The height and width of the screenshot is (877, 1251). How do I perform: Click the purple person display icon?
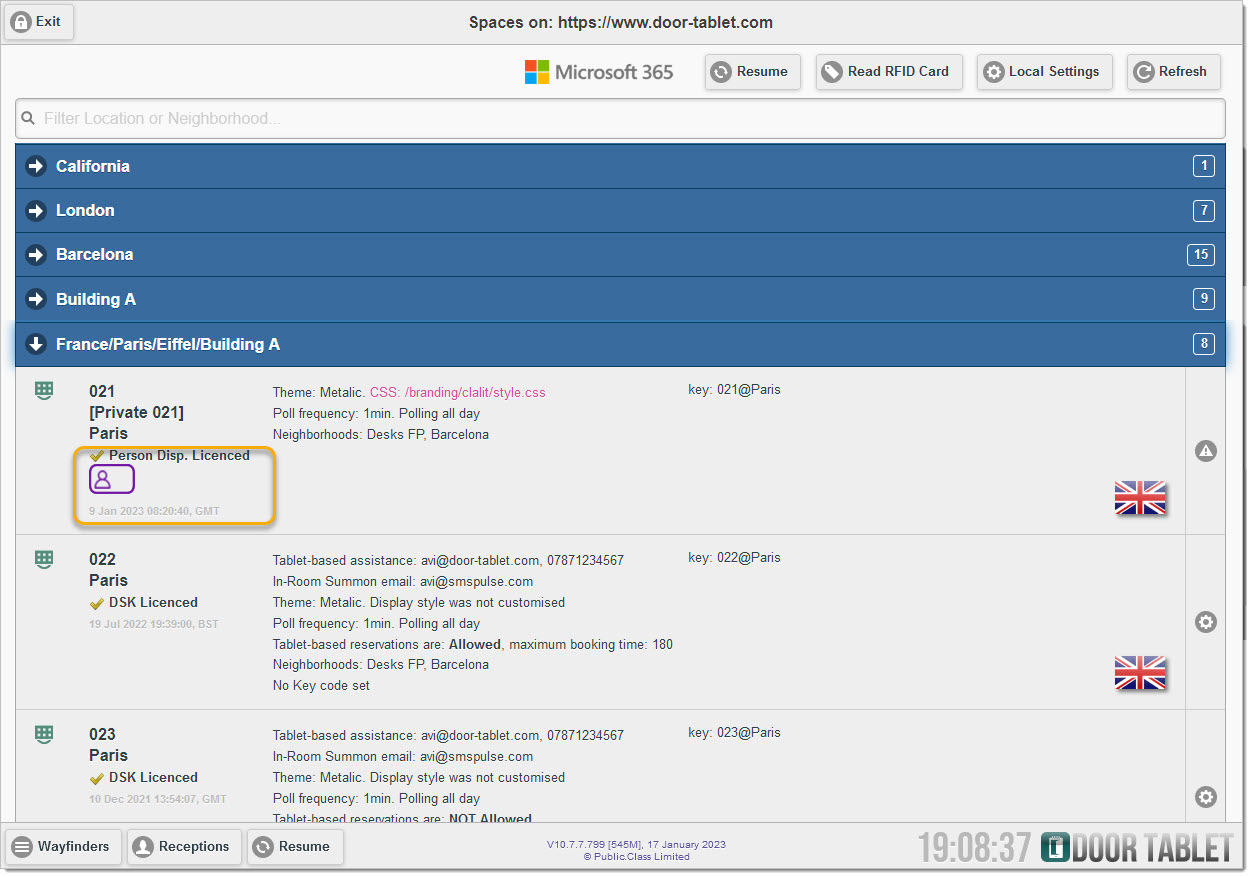coord(111,480)
